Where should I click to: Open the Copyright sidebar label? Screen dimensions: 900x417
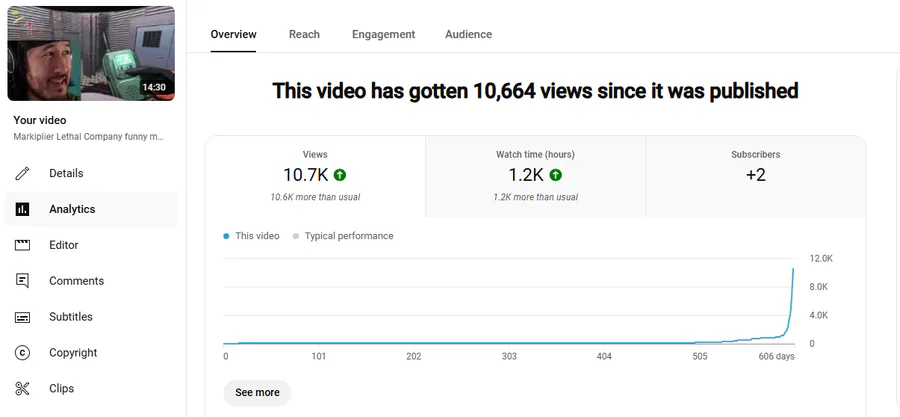pyautogui.click(x=73, y=353)
